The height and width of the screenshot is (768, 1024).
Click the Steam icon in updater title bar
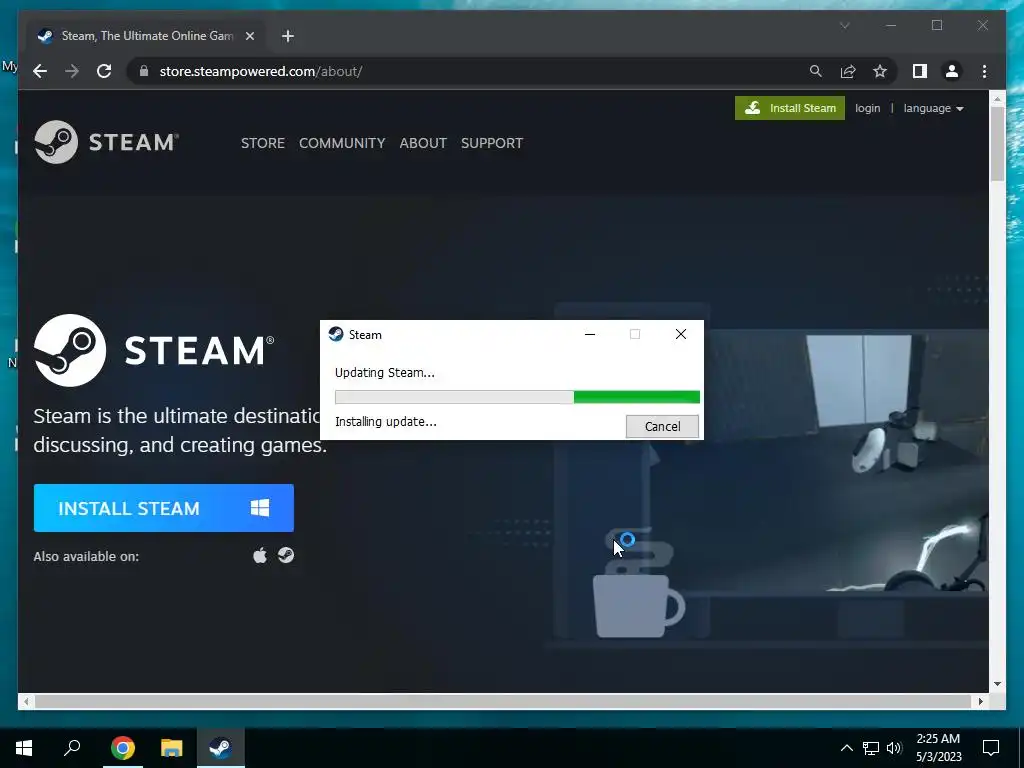(x=336, y=334)
